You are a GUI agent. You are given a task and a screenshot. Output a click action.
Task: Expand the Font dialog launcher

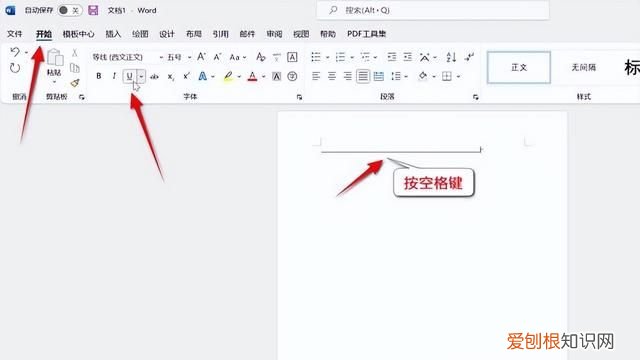(299, 97)
